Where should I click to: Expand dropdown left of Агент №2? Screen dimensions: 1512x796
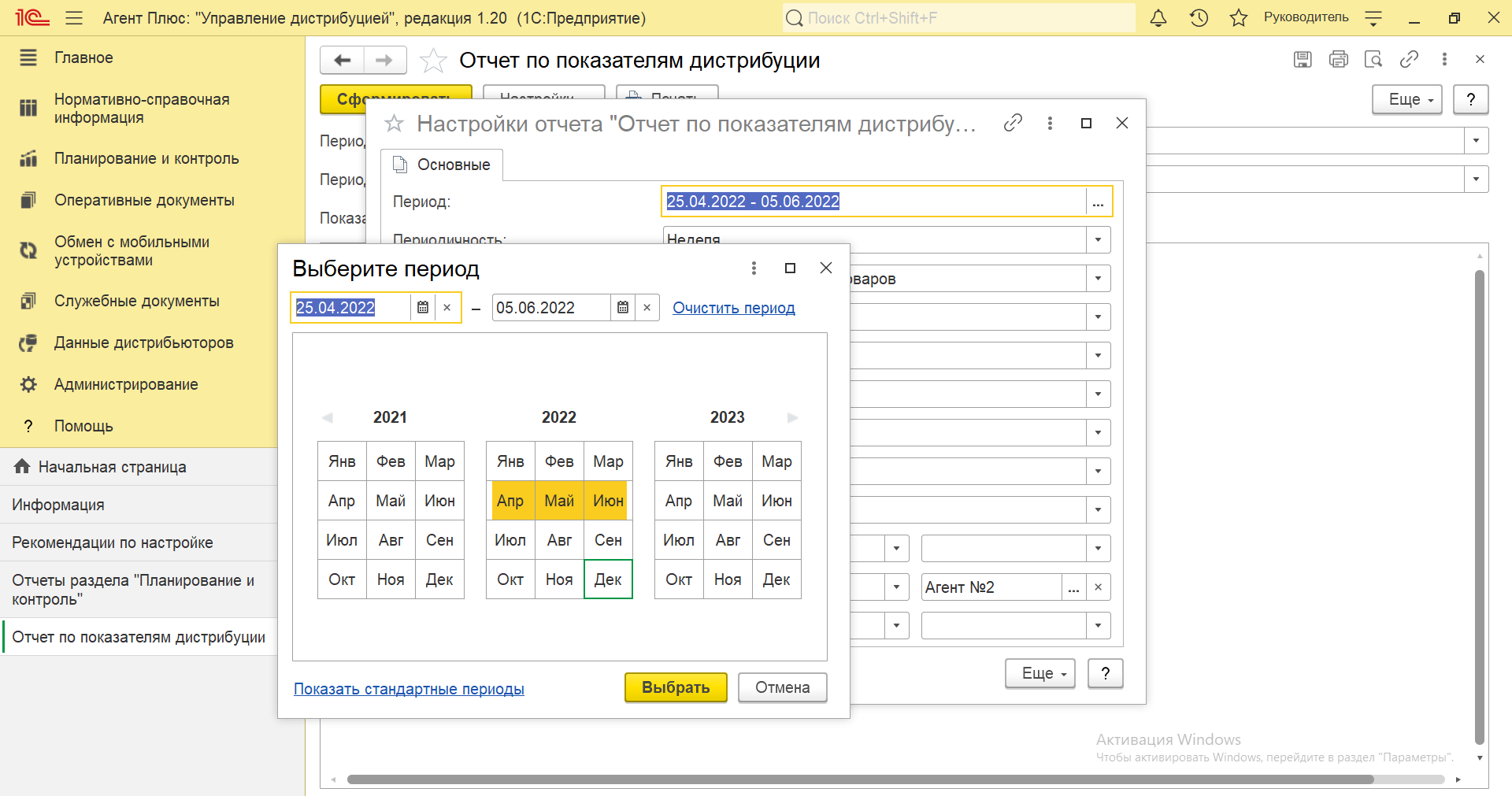point(896,587)
